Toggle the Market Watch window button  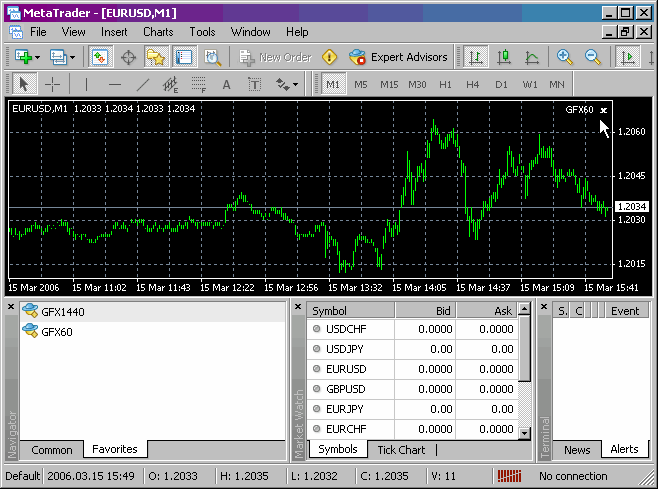click(100, 57)
